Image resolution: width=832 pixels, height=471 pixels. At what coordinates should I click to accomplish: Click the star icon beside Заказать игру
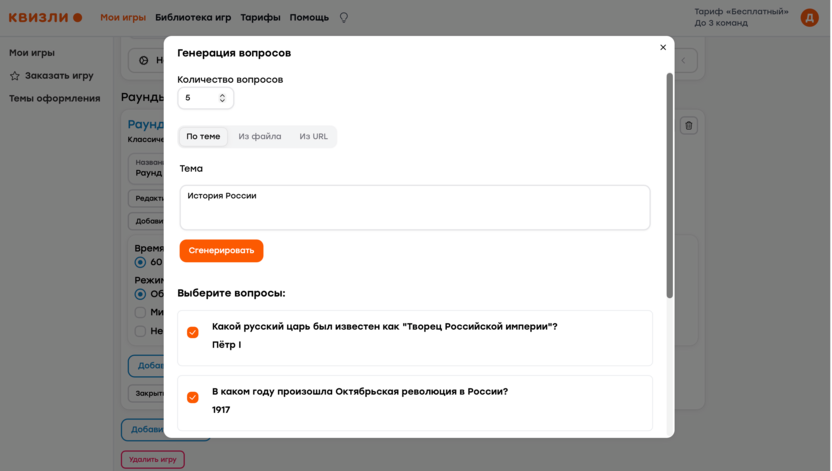pos(15,75)
